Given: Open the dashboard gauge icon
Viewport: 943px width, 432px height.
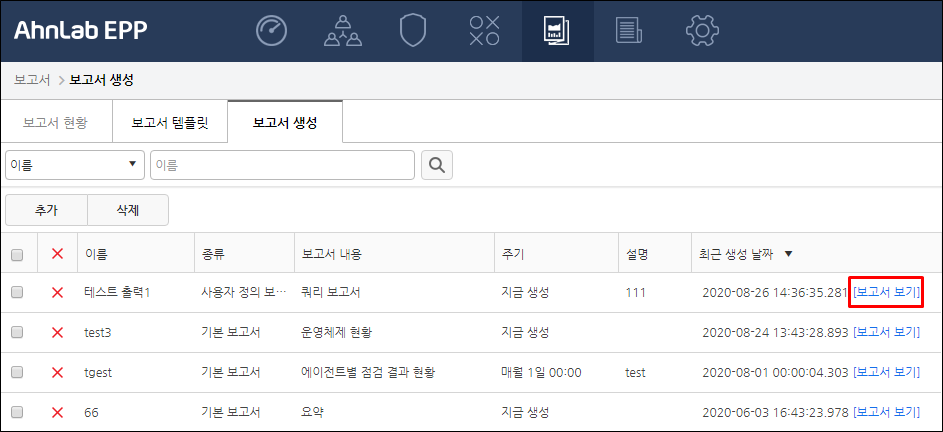Looking at the screenshot, I should coord(272,31).
